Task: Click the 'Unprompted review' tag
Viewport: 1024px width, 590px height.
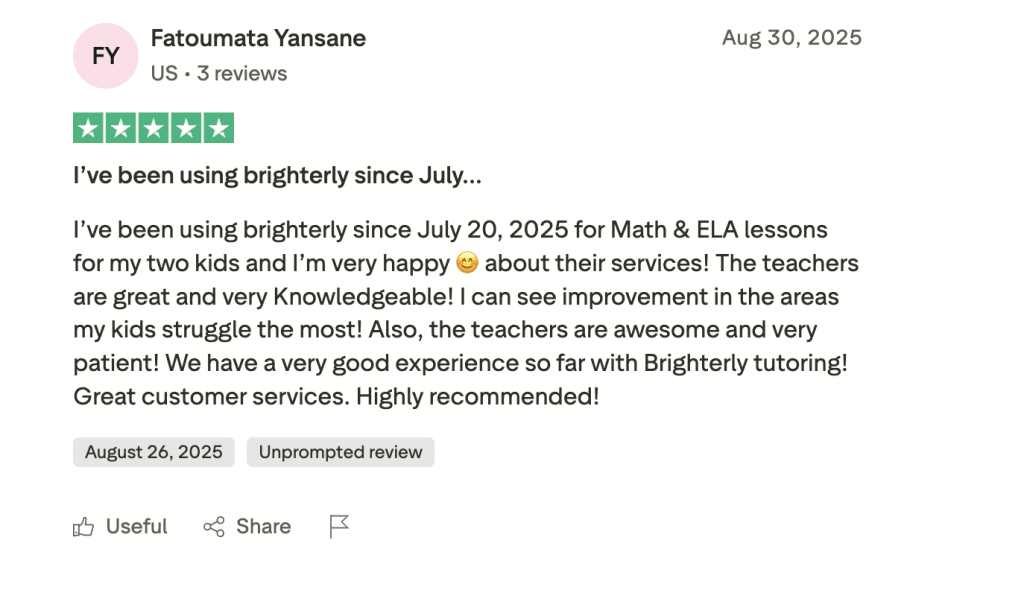Action: coord(340,452)
